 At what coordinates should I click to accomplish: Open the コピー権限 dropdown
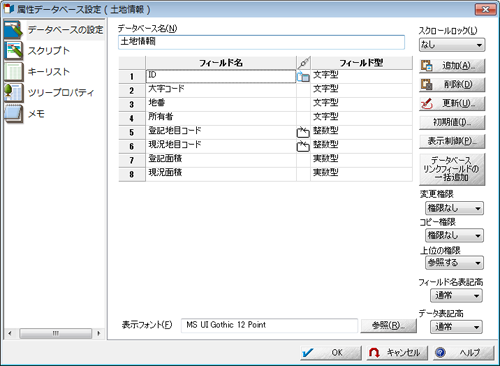[x=454, y=236]
